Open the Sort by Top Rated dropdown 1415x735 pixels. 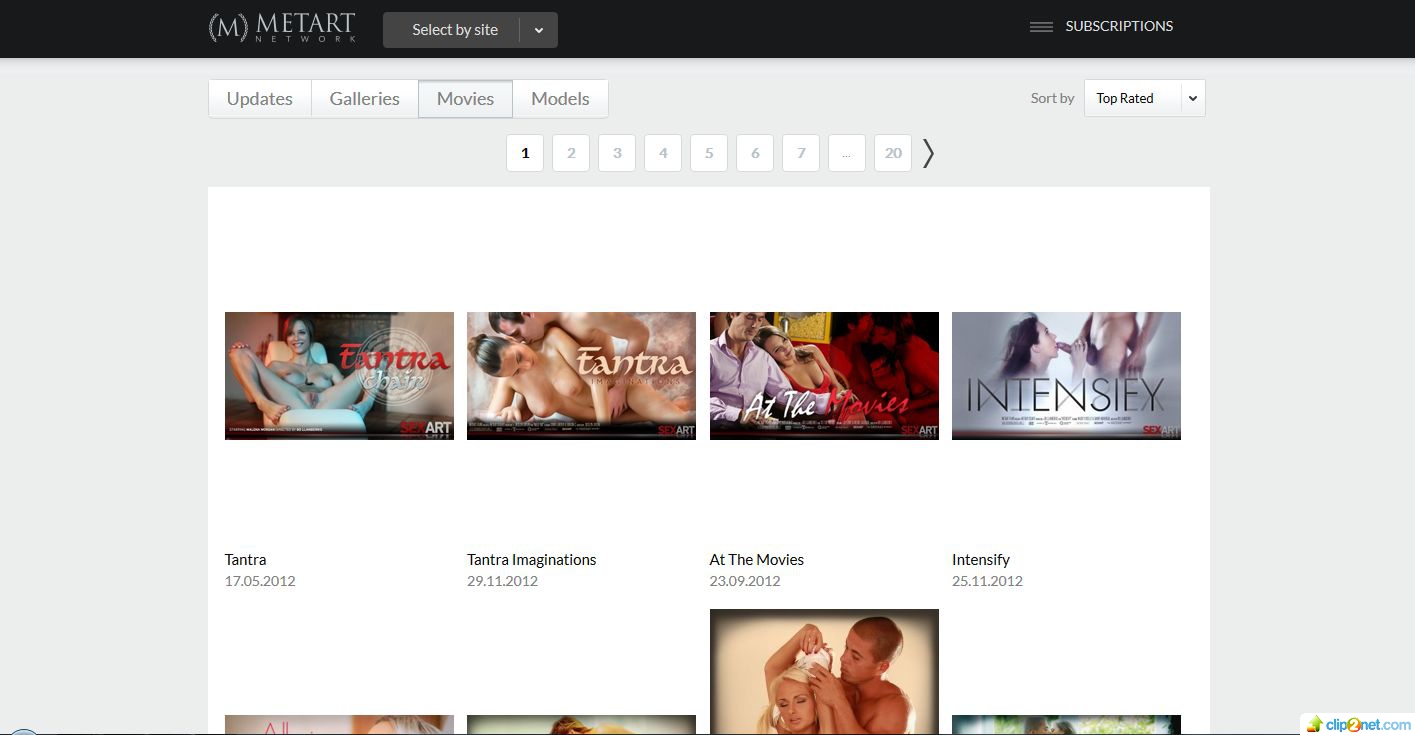point(1144,98)
